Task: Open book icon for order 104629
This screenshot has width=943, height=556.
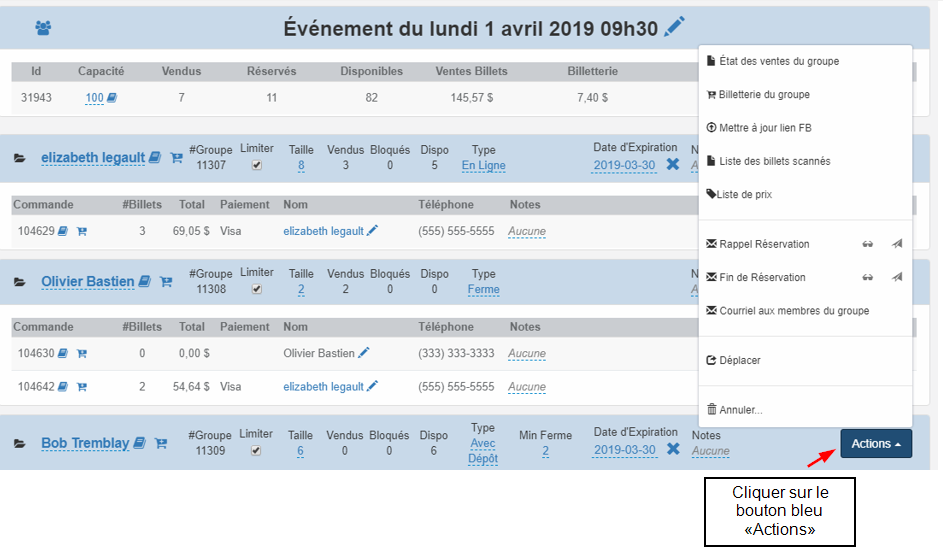Action: [63, 231]
